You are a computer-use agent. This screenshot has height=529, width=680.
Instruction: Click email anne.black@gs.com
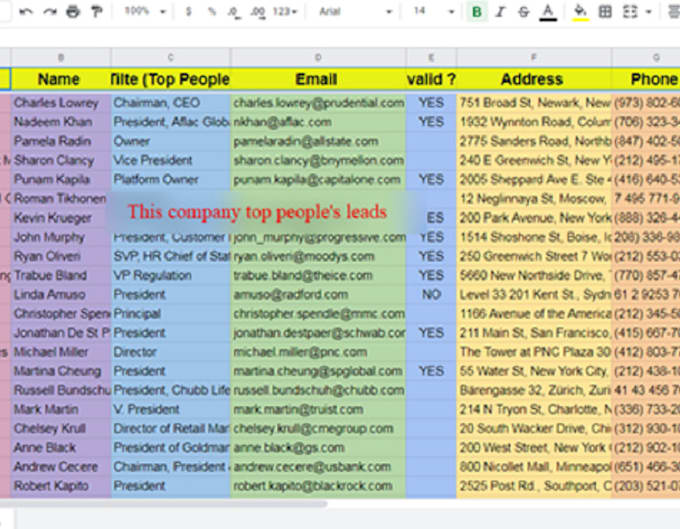pyautogui.click(x=318, y=447)
